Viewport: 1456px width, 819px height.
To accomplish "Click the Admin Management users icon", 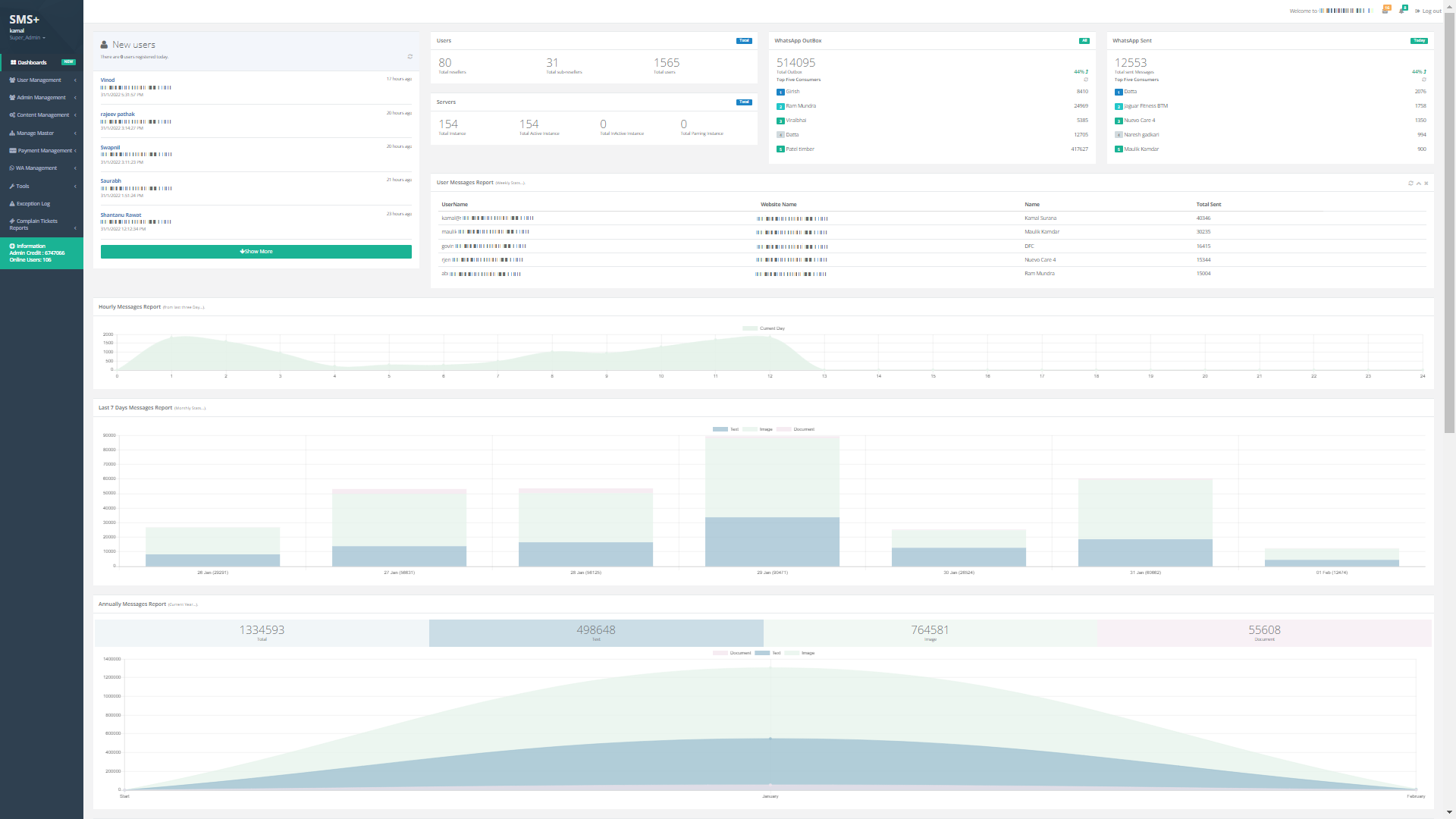I will (x=12, y=98).
